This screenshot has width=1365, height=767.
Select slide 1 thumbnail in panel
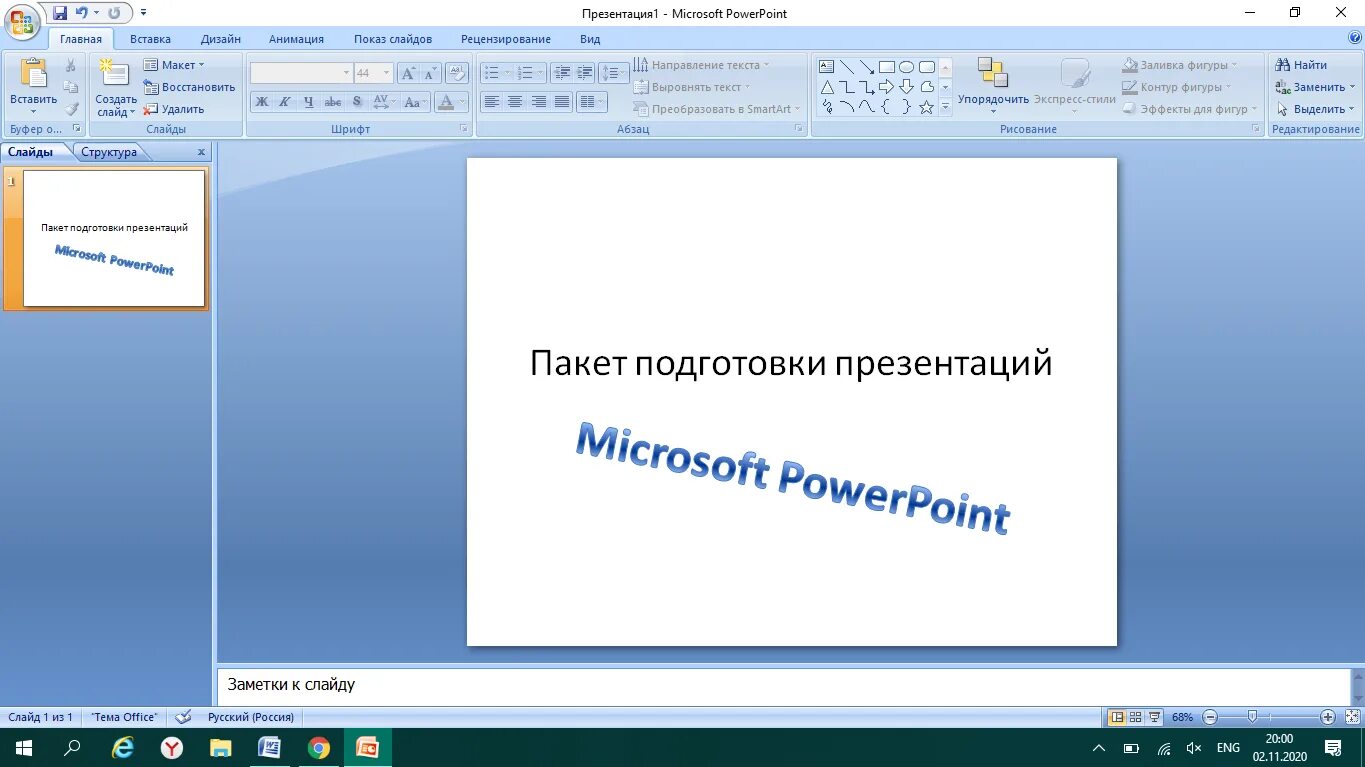pyautogui.click(x=114, y=238)
